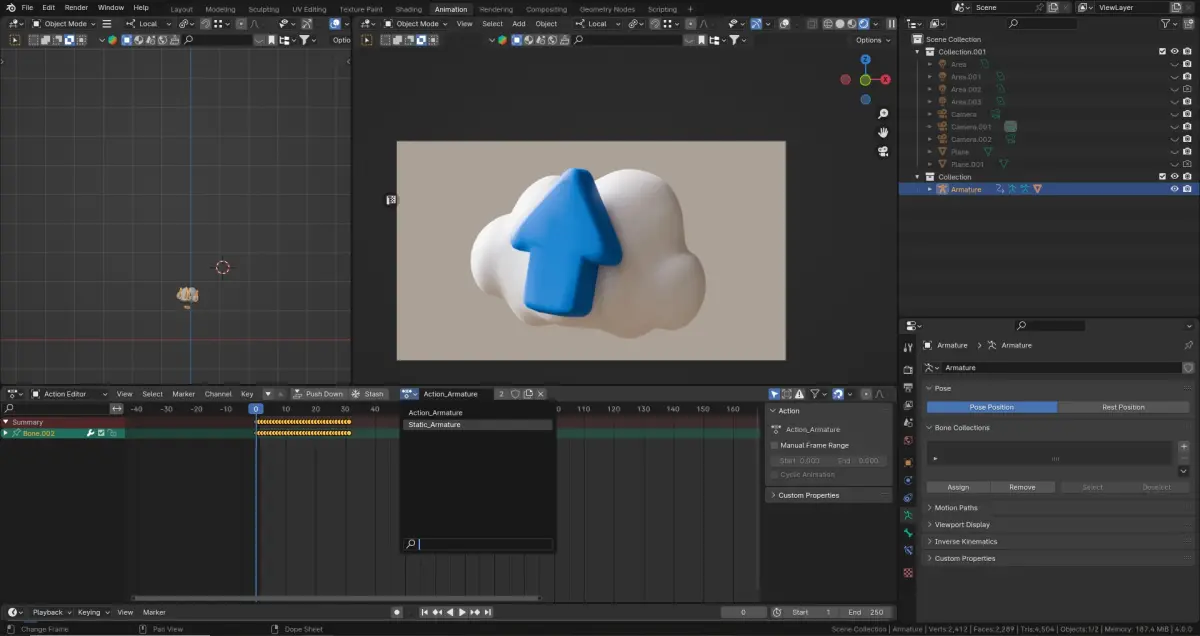Viewport: 1200px width, 636px height.
Task: Open the View Layer properties tab
Action: click(908, 405)
